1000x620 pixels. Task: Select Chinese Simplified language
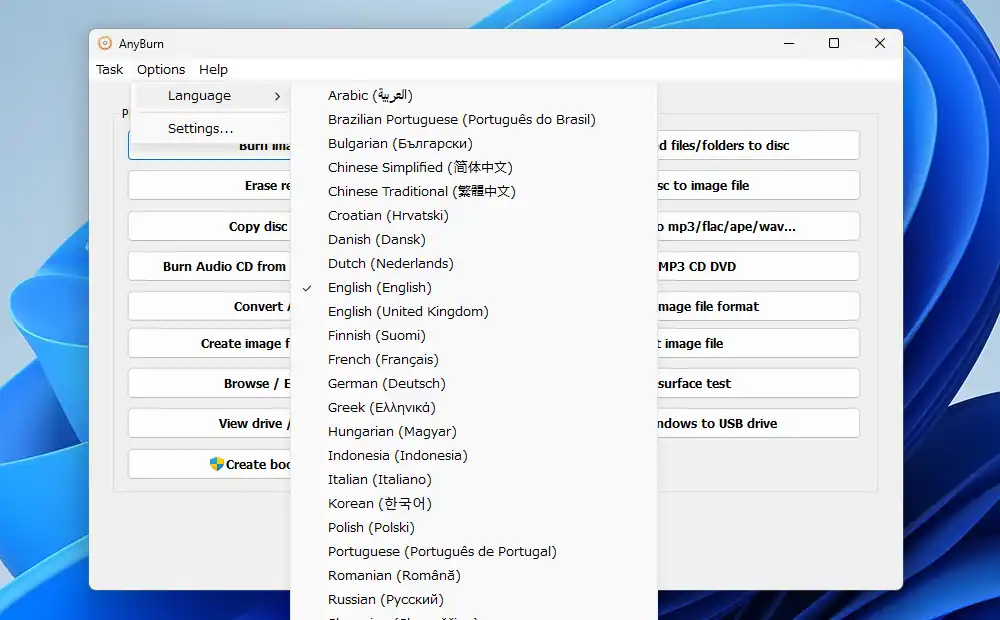point(420,168)
